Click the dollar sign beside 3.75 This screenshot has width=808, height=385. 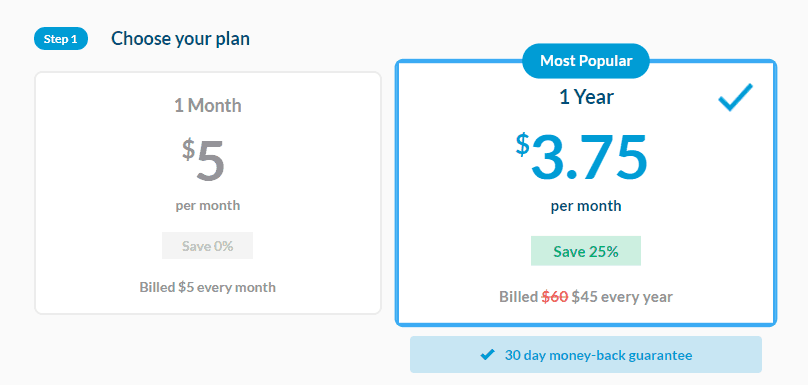tap(523, 144)
